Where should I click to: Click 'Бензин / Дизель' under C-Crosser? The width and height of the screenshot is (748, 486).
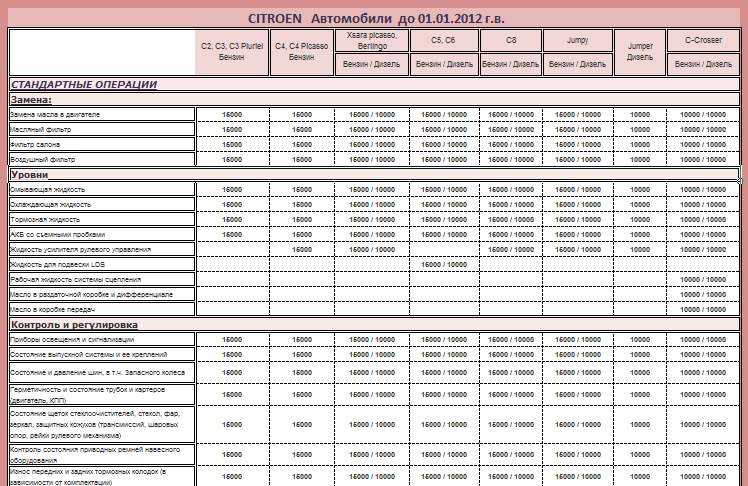point(703,64)
